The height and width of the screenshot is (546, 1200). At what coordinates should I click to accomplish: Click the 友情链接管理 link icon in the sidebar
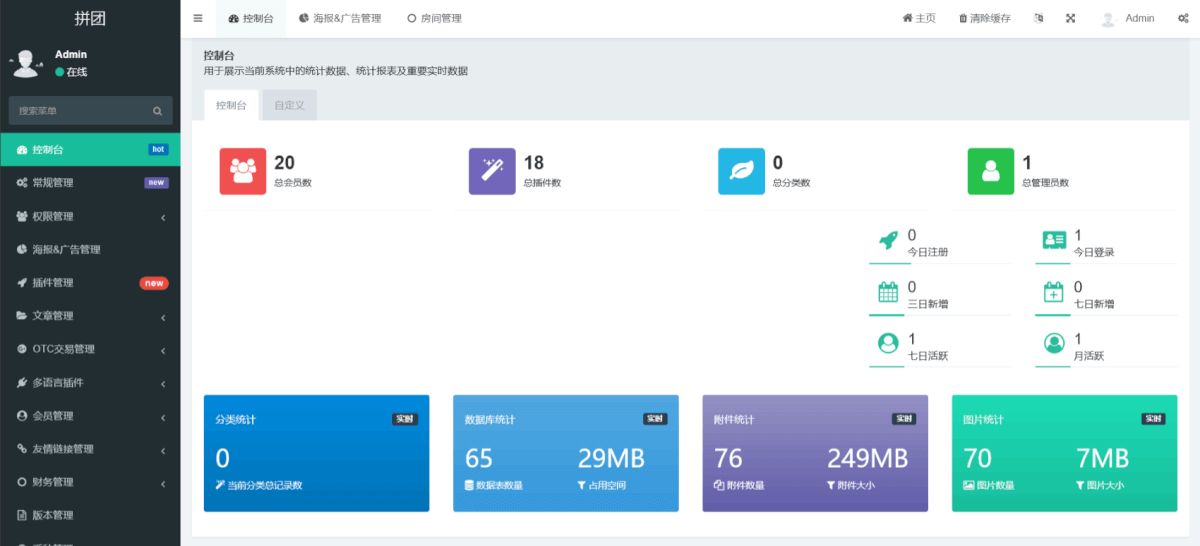pos(22,449)
